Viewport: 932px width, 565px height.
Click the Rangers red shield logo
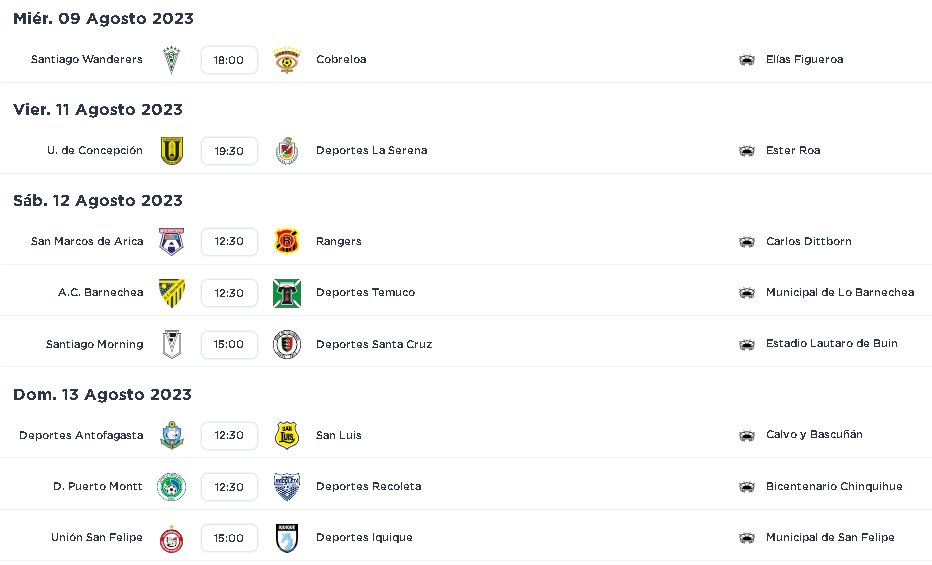(x=286, y=241)
